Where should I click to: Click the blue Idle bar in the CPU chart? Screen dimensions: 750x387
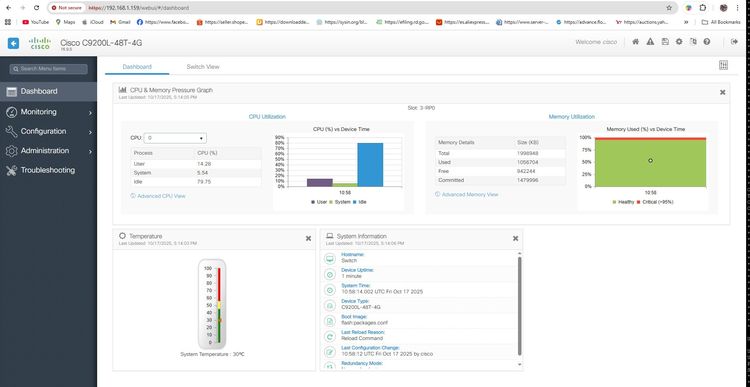pos(370,165)
